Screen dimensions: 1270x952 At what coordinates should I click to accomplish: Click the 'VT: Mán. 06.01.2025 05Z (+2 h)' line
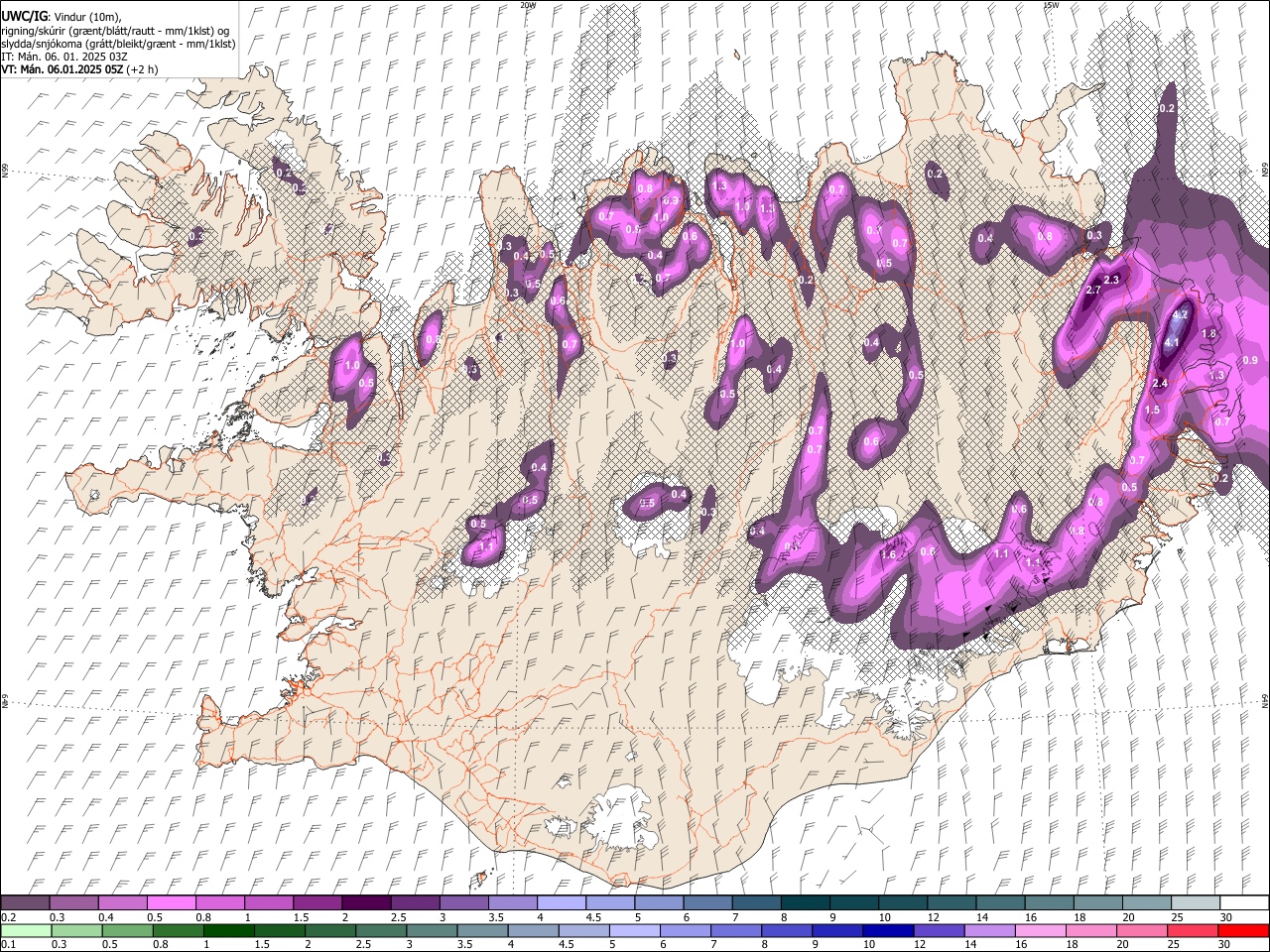[79, 69]
